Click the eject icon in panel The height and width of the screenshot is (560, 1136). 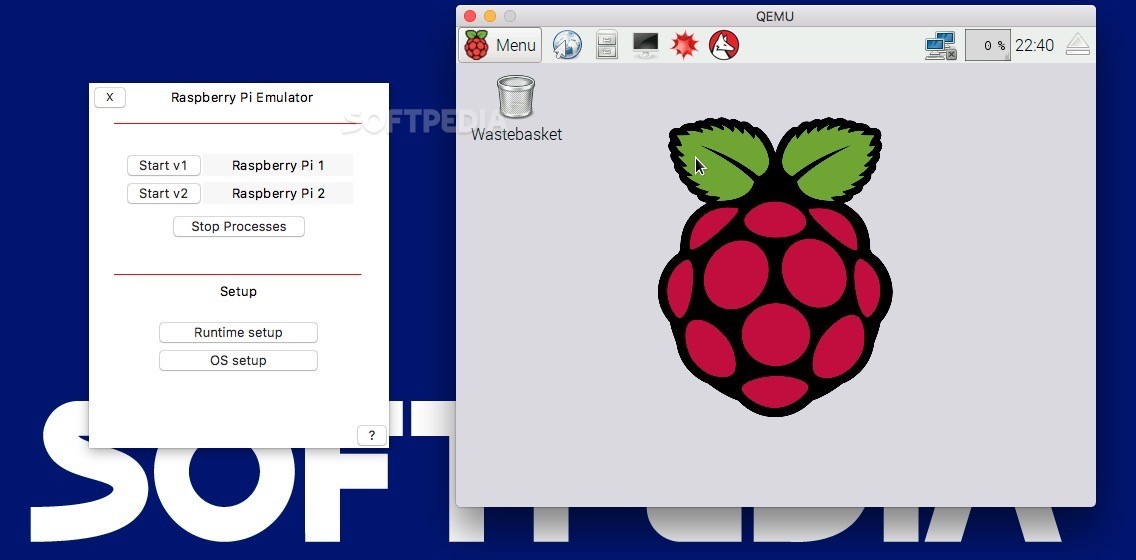(1077, 45)
